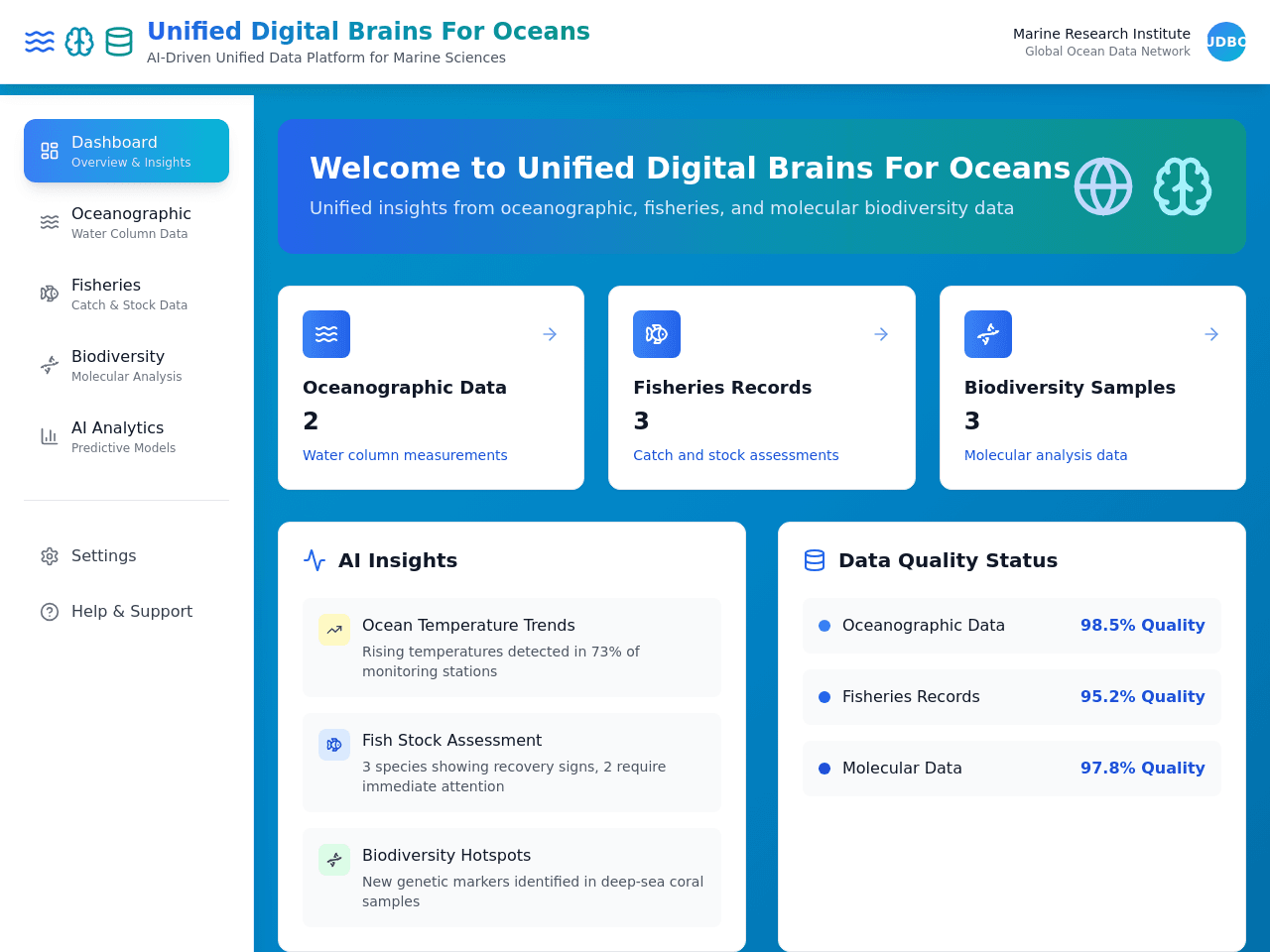Open Settings in the sidebar
The image size is (1270, 952).
point(126,556)
